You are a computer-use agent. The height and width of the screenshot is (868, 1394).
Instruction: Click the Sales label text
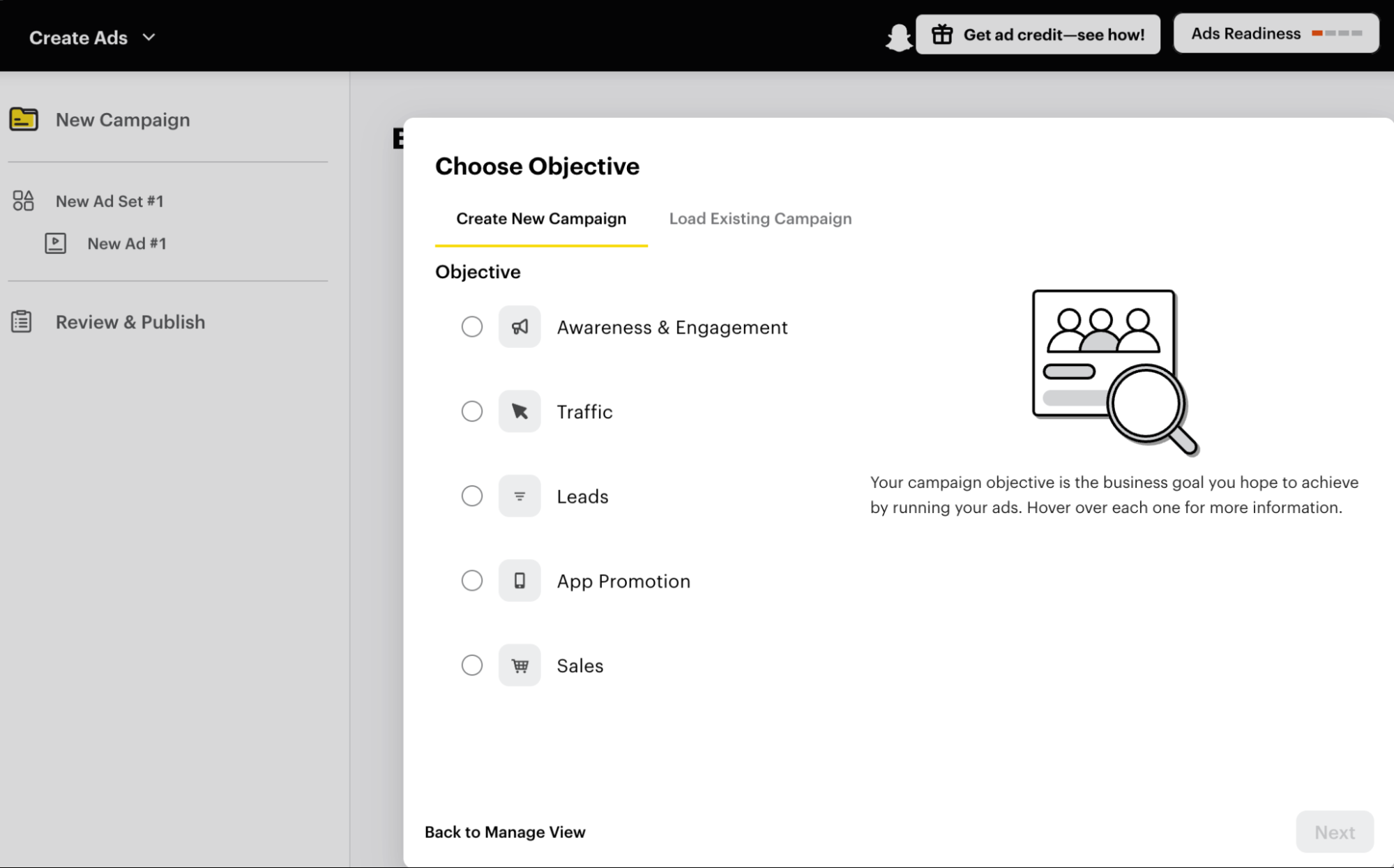579,666
